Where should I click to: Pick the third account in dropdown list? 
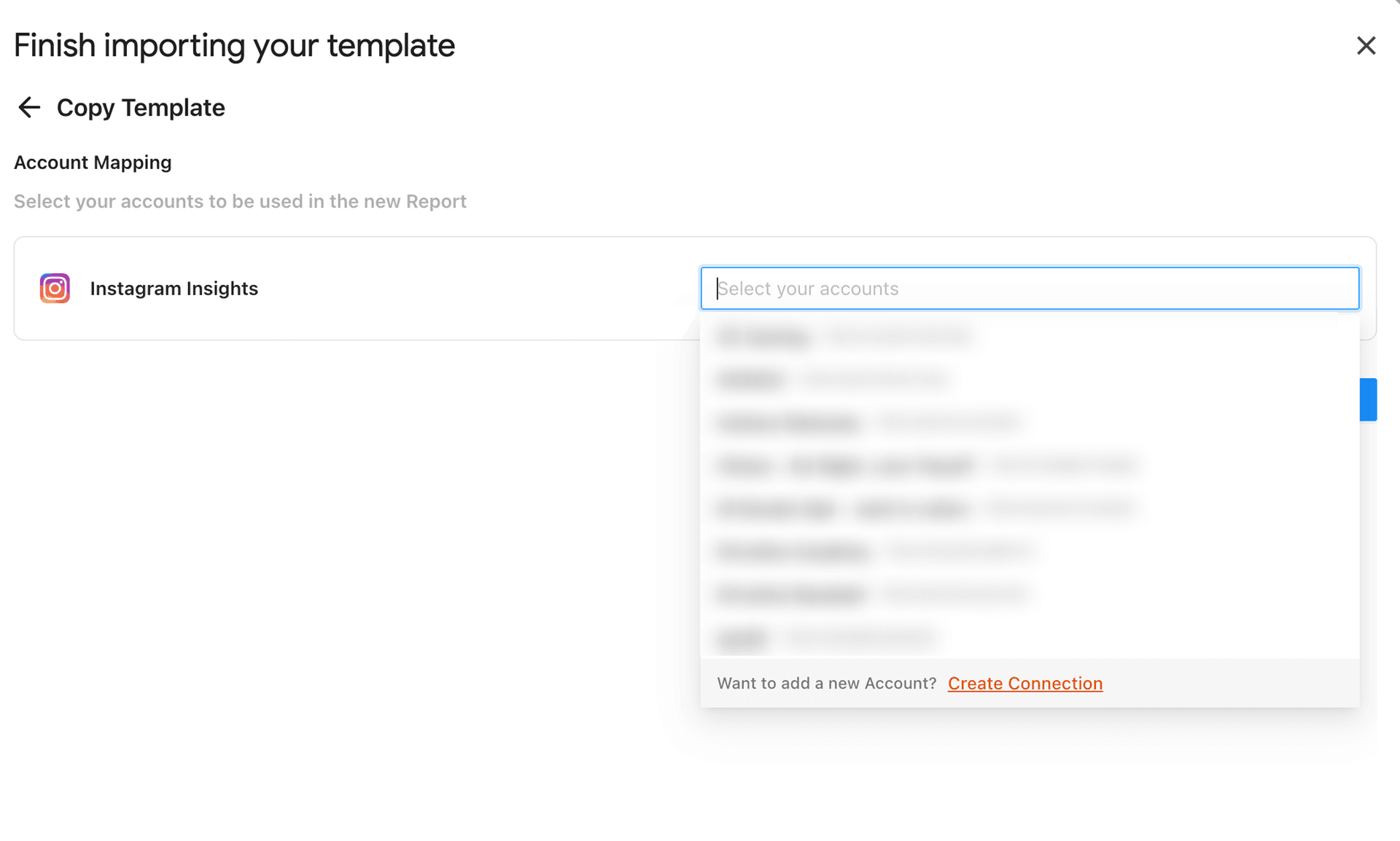(x=1030, y=422)
